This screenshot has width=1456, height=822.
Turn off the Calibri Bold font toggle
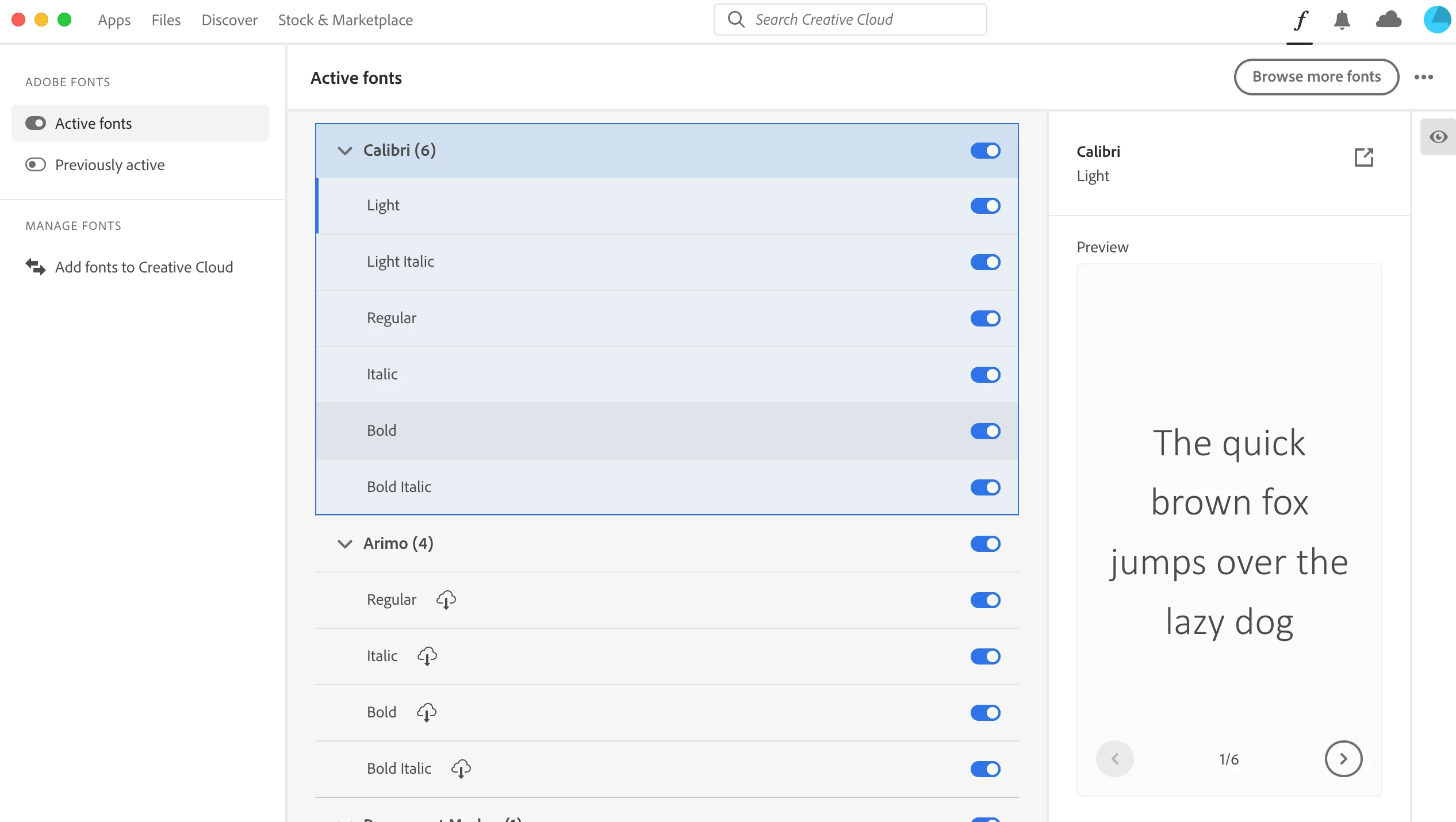pyautogui.click(x=985, y=431)
